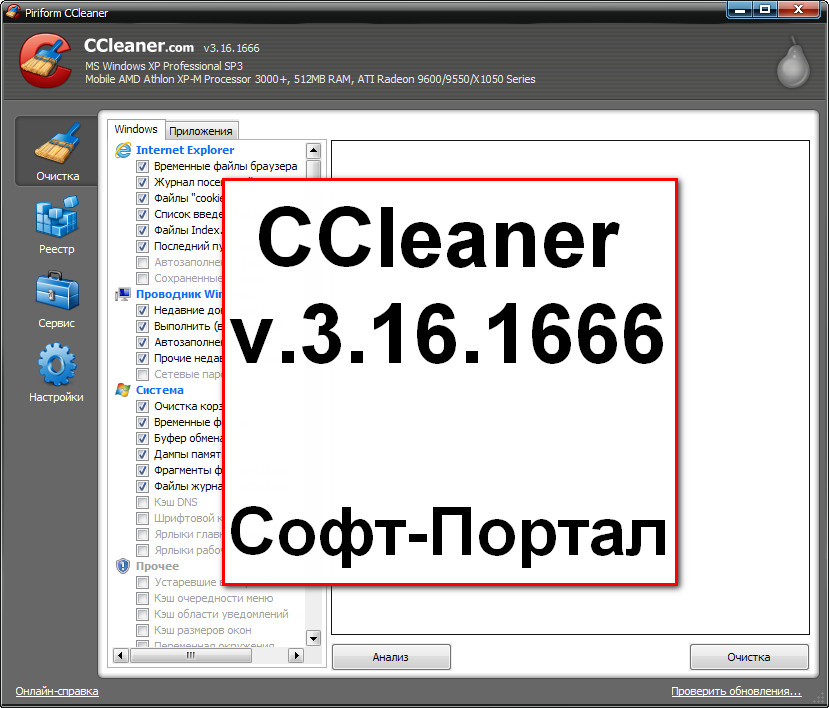Toggle Выполнить checkbox under Проводник
829x708 pixels.
coord(142,326)
